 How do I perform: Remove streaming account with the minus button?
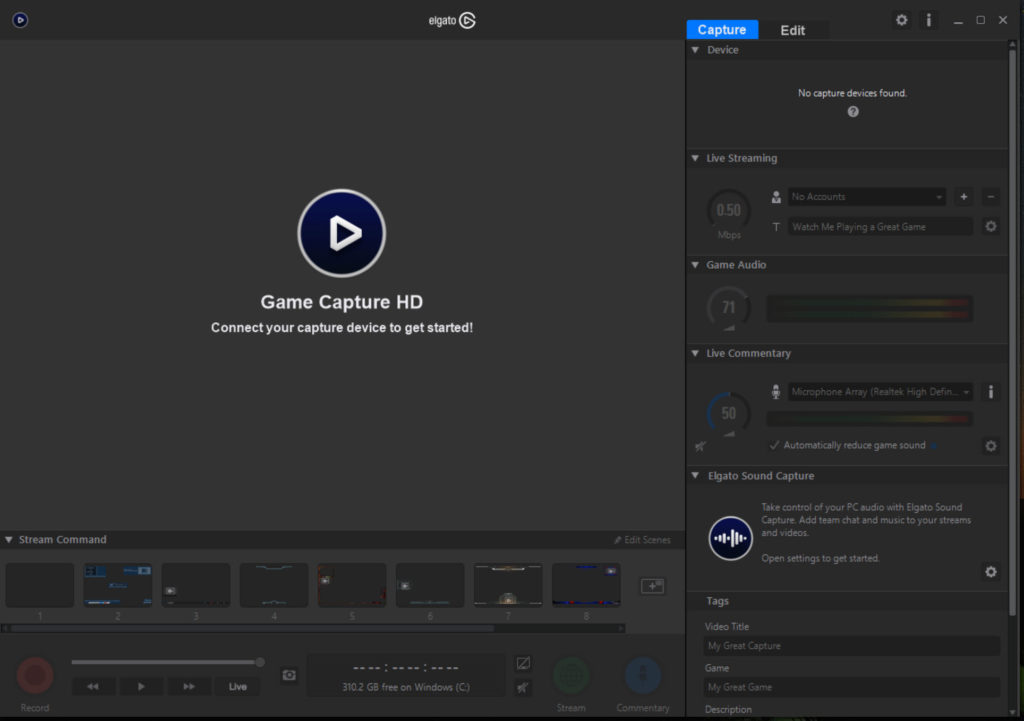click(x=990, y=197)
